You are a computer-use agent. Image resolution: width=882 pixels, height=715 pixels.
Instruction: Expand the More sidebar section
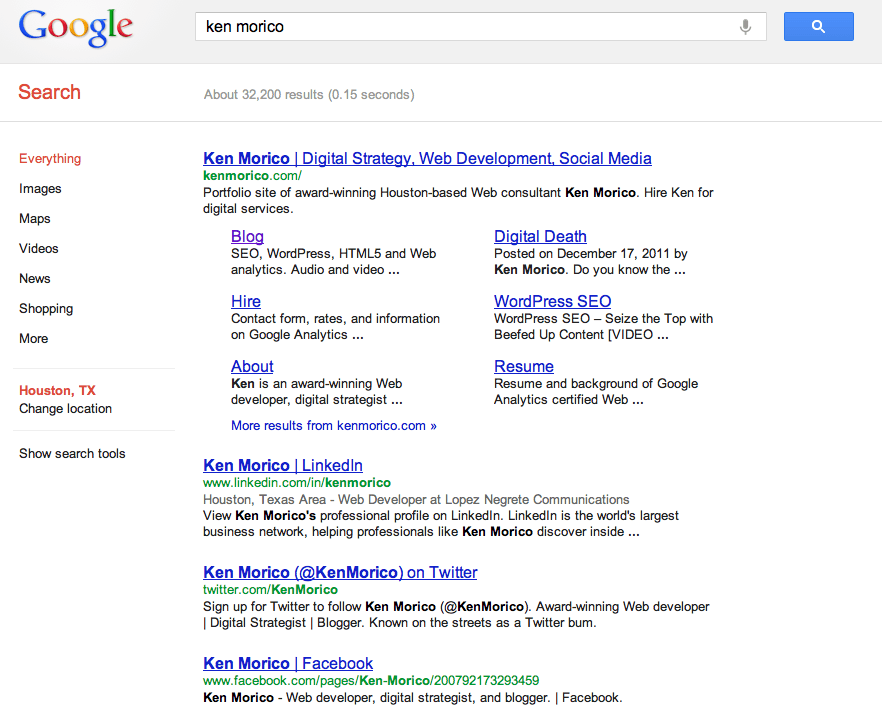pyautogui.click(x=33, y=338)
